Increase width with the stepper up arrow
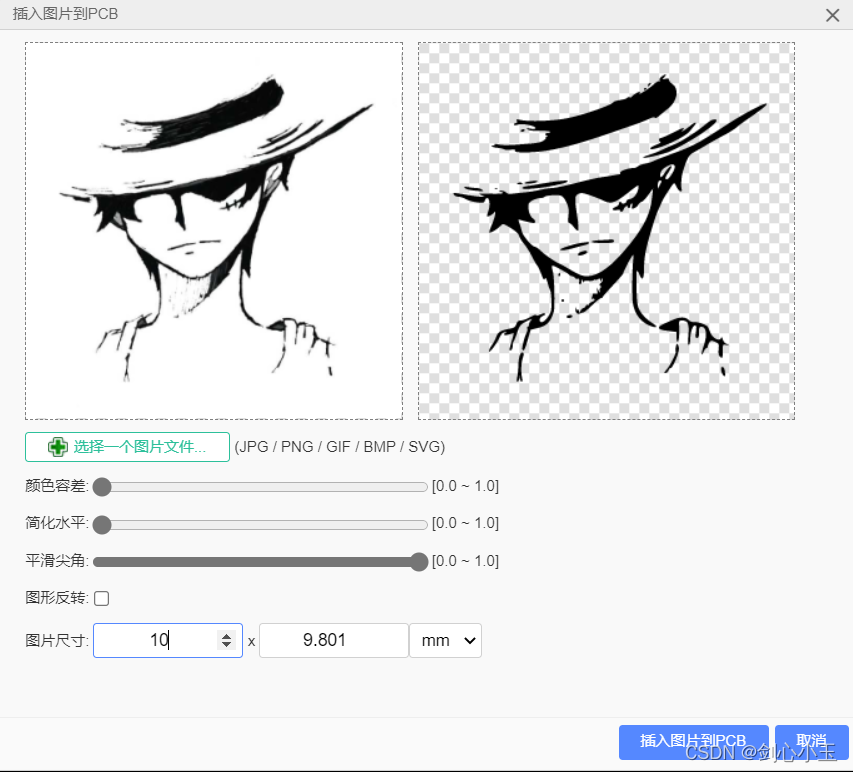This screenshot has width=853, height=772. tap(226, 635)
